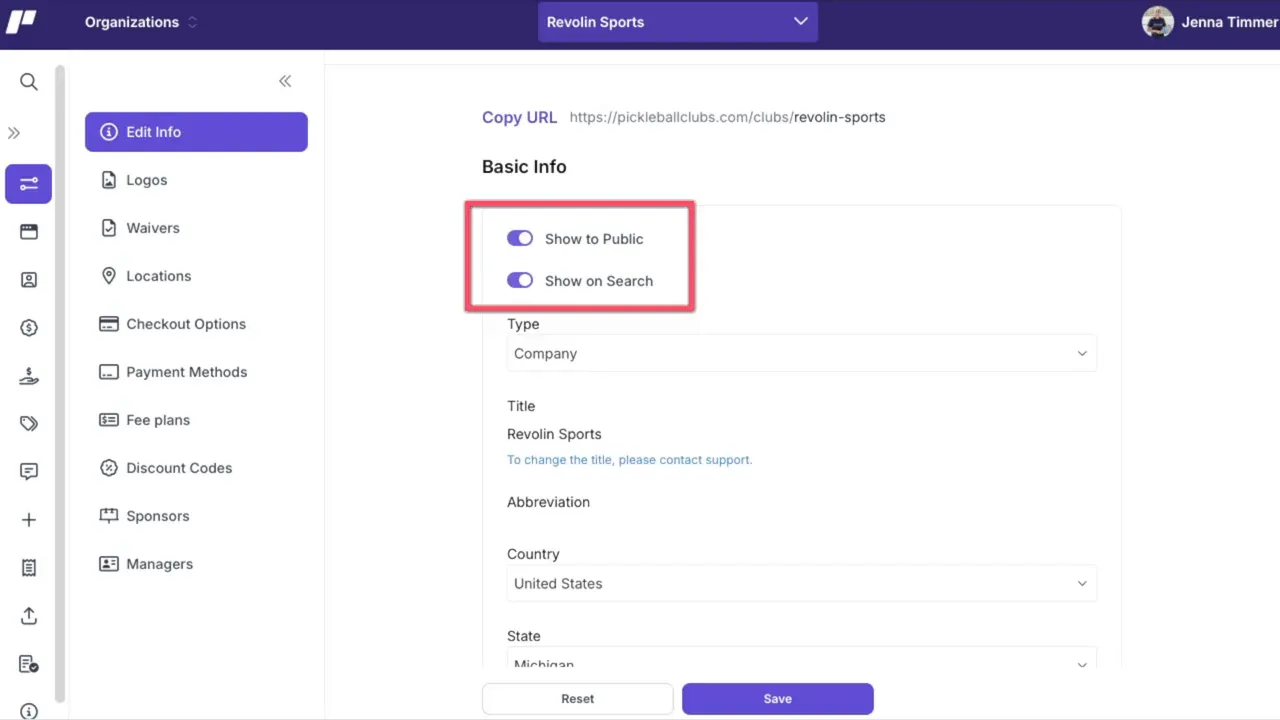Click the search magnifier icon in sidebar
1280x720 pixels.
coord(29,82)
